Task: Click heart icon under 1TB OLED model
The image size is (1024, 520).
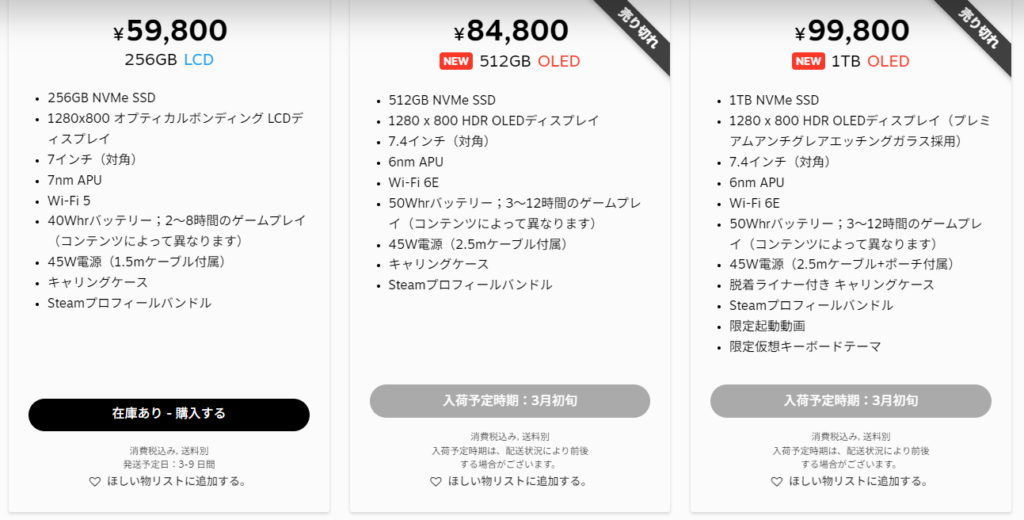Action: 776,481
